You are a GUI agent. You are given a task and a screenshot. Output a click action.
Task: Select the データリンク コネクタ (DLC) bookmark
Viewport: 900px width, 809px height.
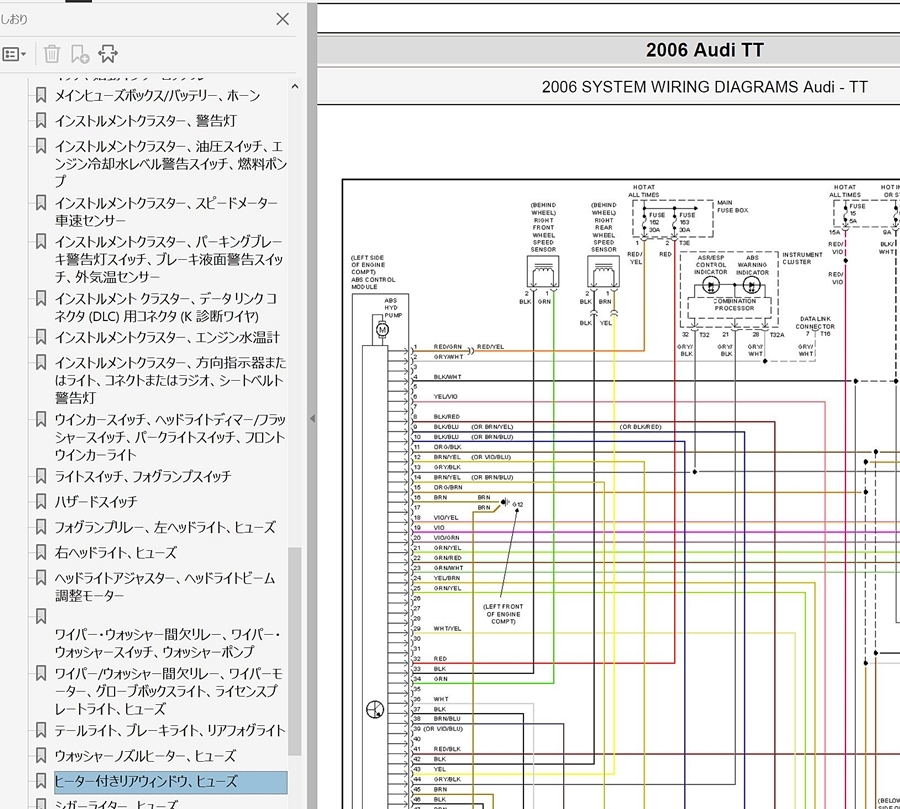[x=166, y=307]
